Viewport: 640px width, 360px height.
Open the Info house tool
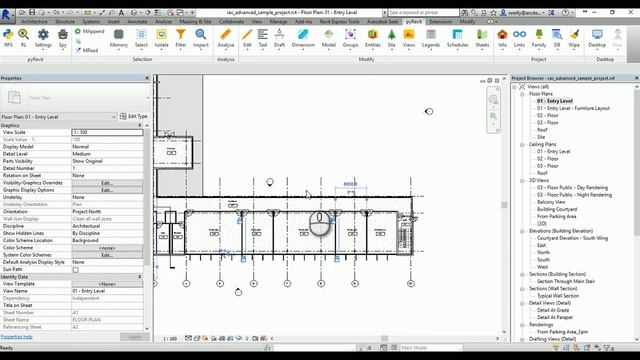pyautogui.click(x=502, y=38)
